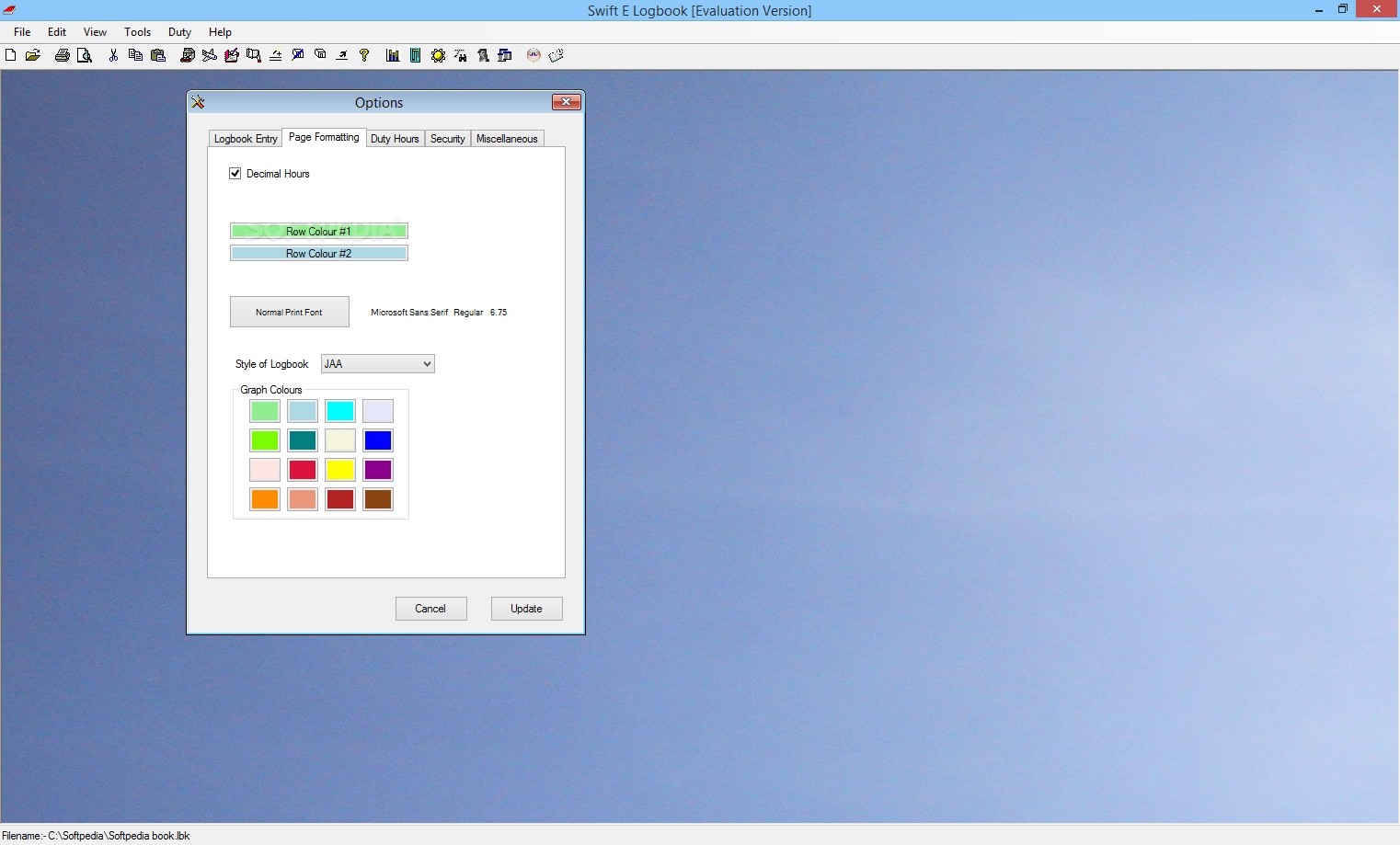
Task: Close the Options dialog
Action: pyautogui.click(x=566, y=102)
